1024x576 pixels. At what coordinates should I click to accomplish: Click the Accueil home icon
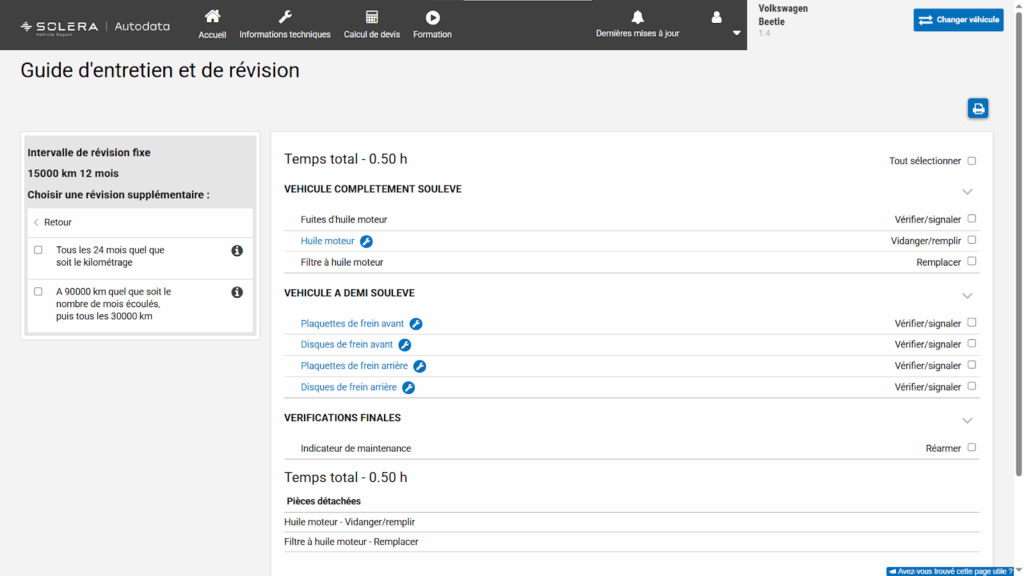pyautogui.click(x=212, y=16)
